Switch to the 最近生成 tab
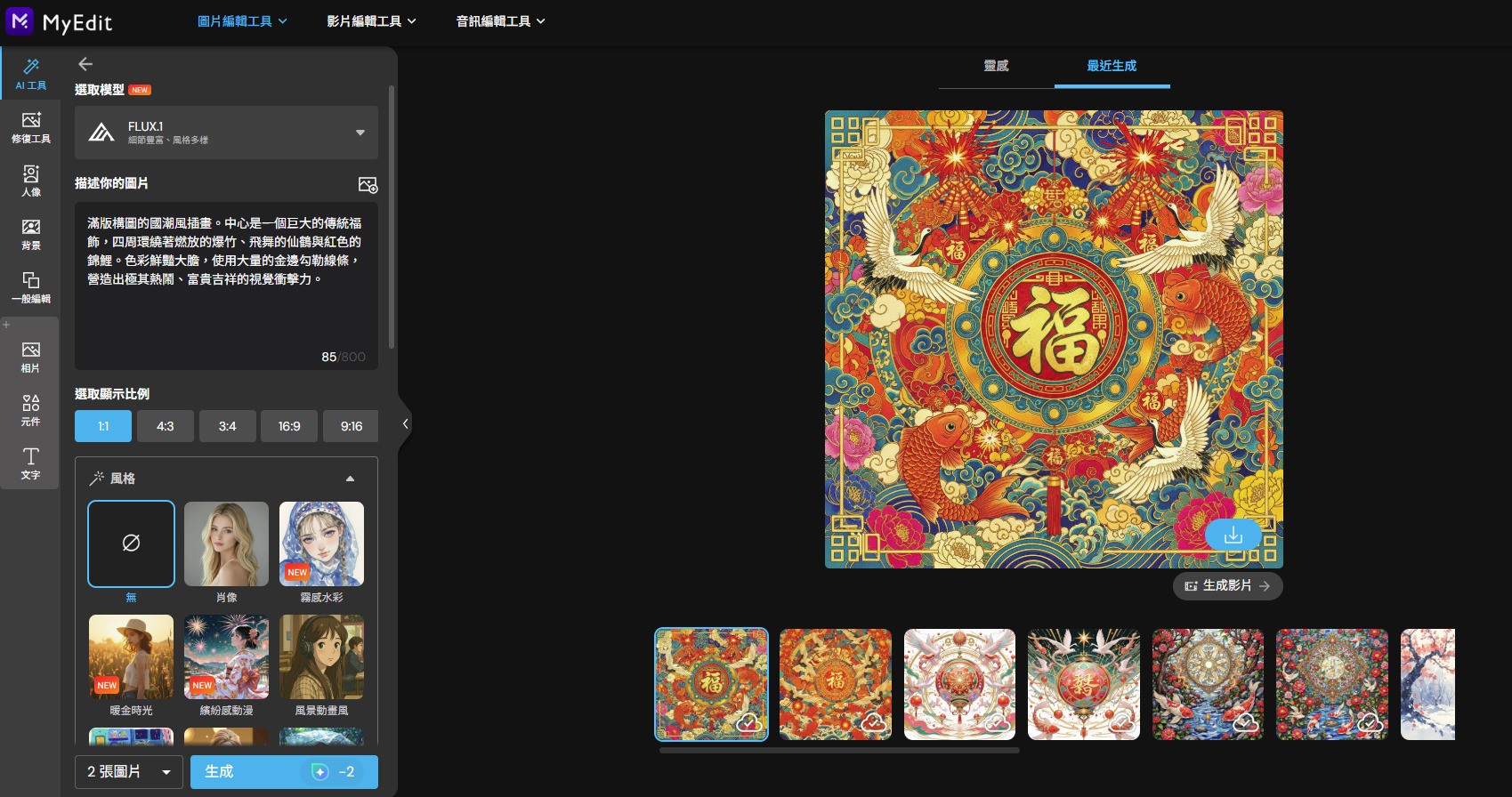The height and width of the screenshot is (797, 1512). [x=1112, y=66]
